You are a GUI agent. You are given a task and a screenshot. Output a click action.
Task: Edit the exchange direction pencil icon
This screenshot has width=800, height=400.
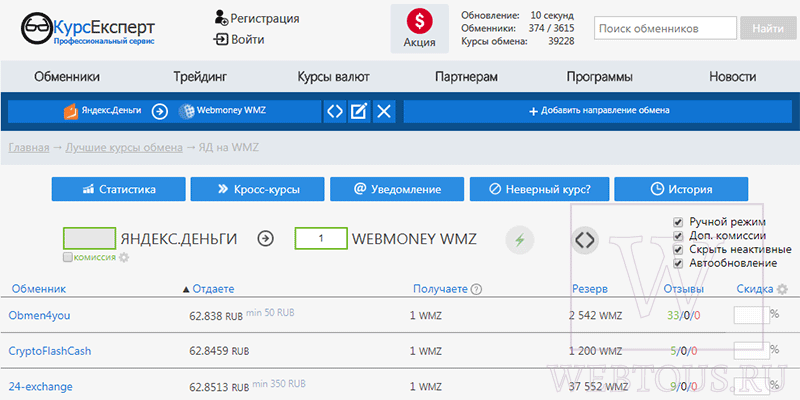[359, 111]
